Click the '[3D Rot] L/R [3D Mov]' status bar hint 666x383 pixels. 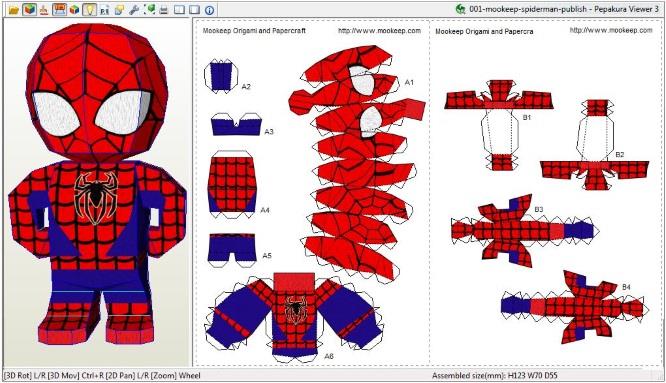tap(41, 375)
